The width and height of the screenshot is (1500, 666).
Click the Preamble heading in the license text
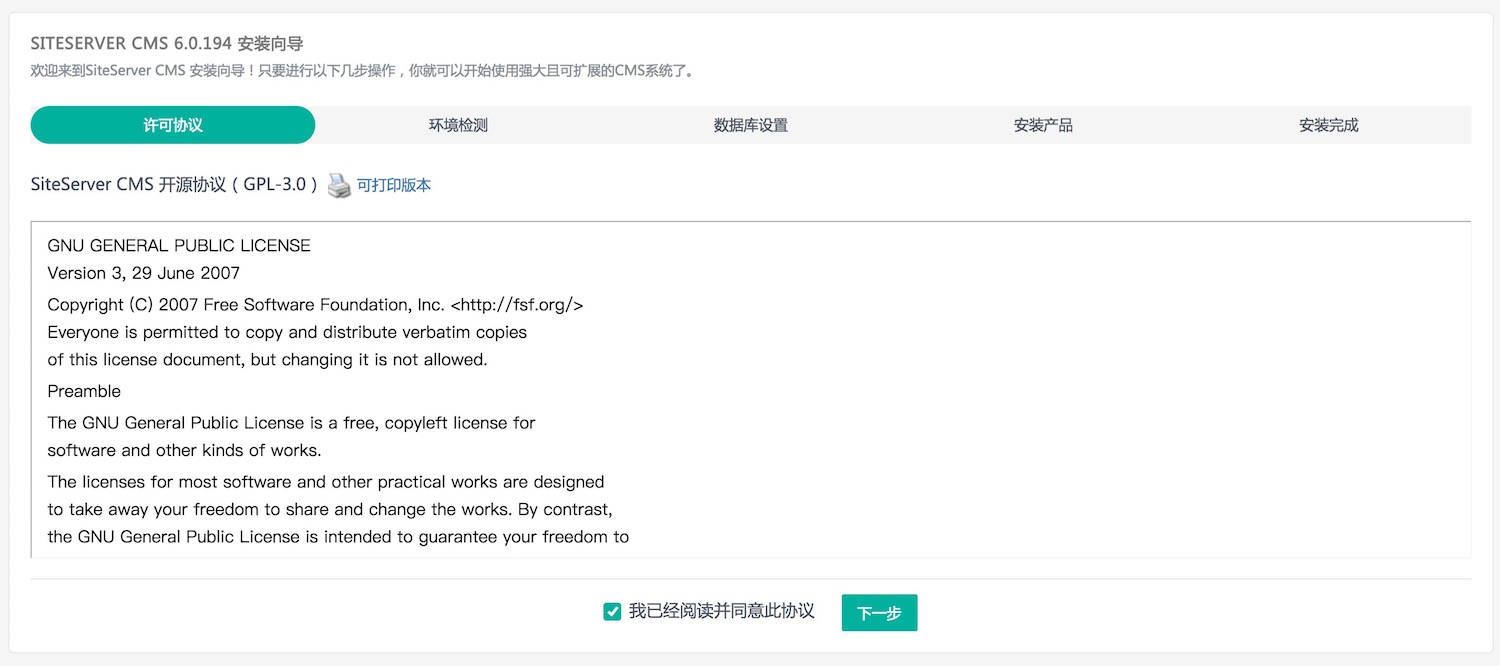(x=84, y=391)
